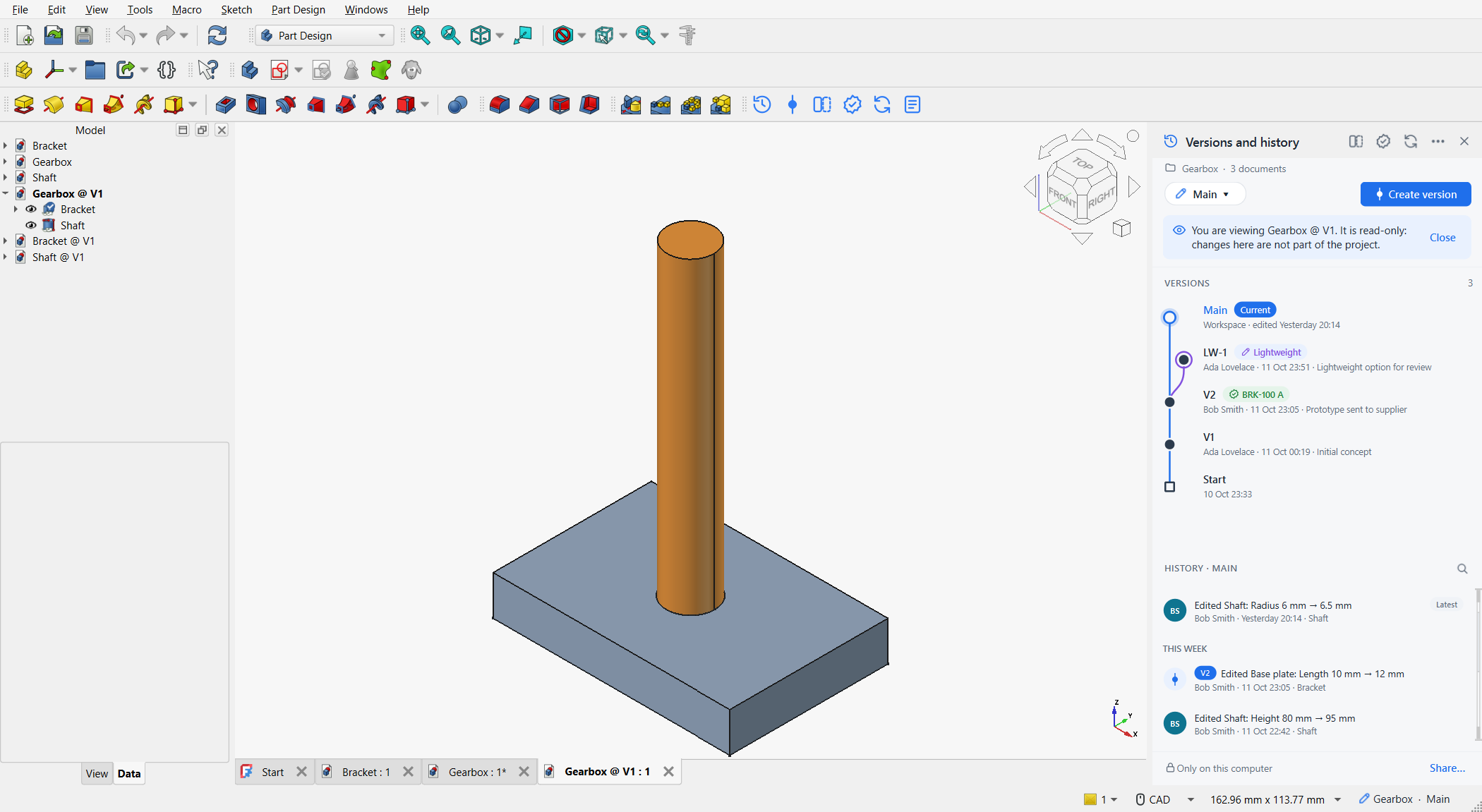This screenshot has width=1482, height=812.
Task: Open the Main branch dropdown
Action: tap(1205, 194)
